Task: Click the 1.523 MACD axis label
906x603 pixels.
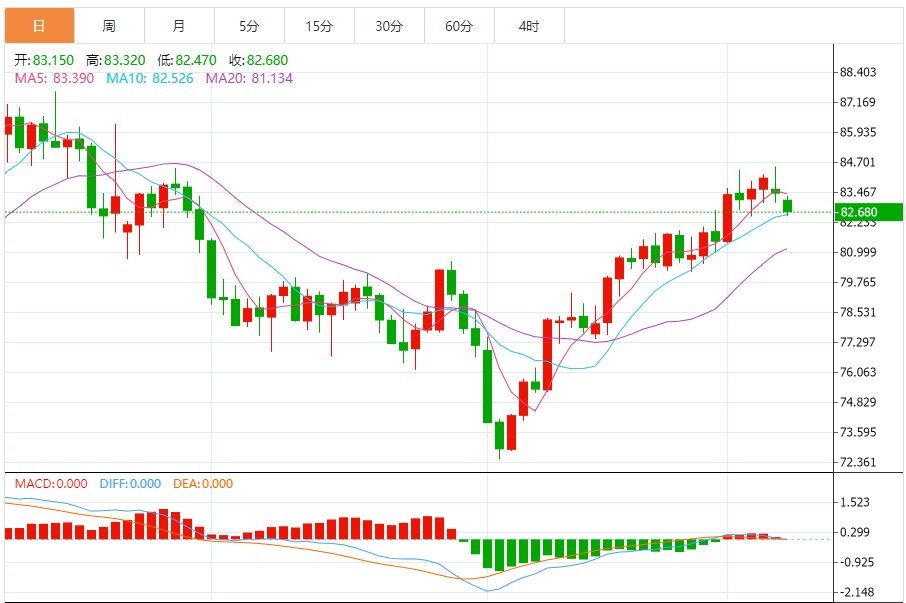Action: (855, 502)
